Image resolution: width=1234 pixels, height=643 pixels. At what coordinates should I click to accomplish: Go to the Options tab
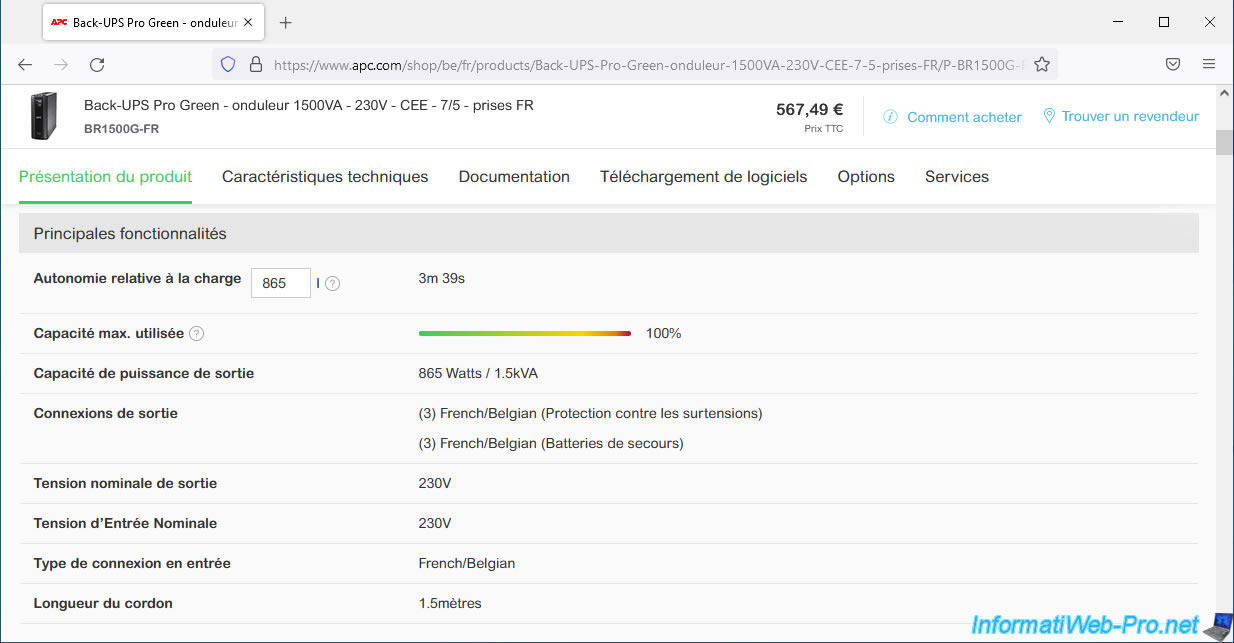click(866, 177)
